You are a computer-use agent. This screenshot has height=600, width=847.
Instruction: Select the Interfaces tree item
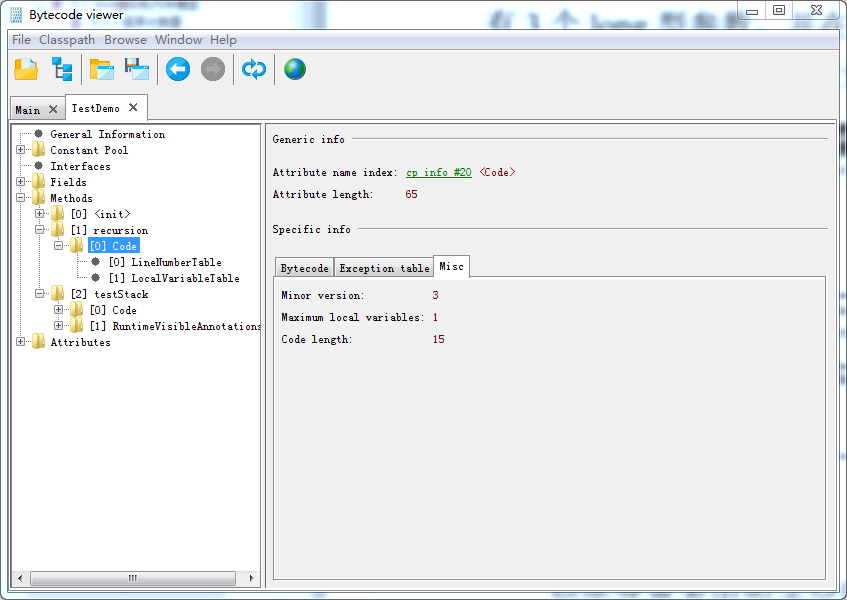pyautogui.click(x=80, y=166)
